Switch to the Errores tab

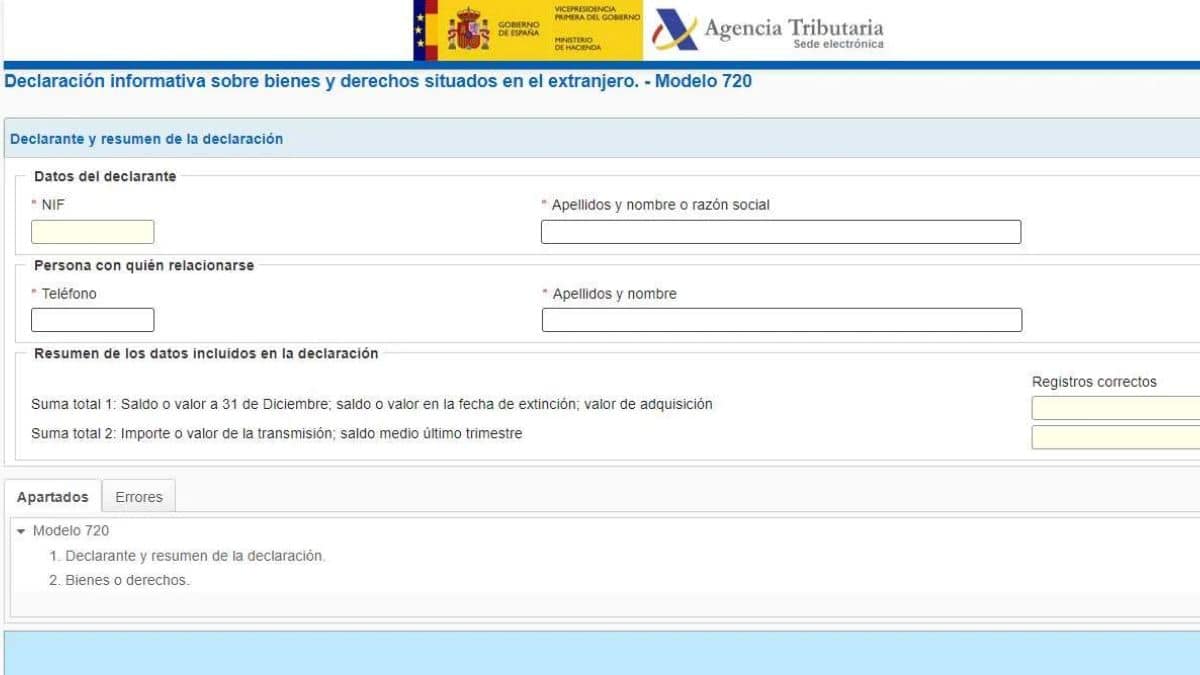click(139, 496)
